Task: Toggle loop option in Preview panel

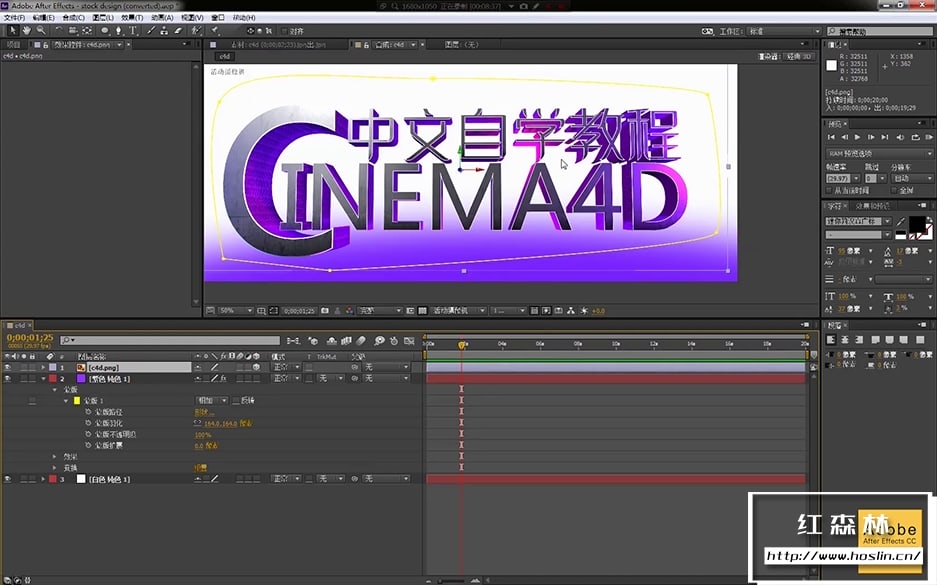Action: (x=915, y=137)
